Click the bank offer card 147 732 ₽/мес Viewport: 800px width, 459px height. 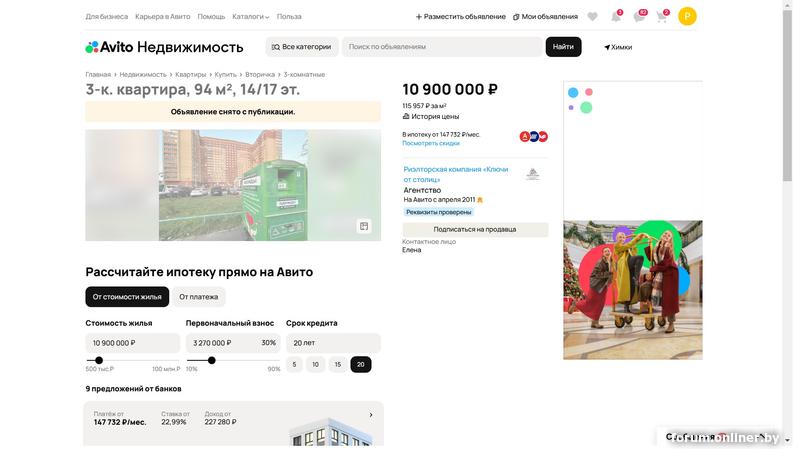(x=233, y=423)
